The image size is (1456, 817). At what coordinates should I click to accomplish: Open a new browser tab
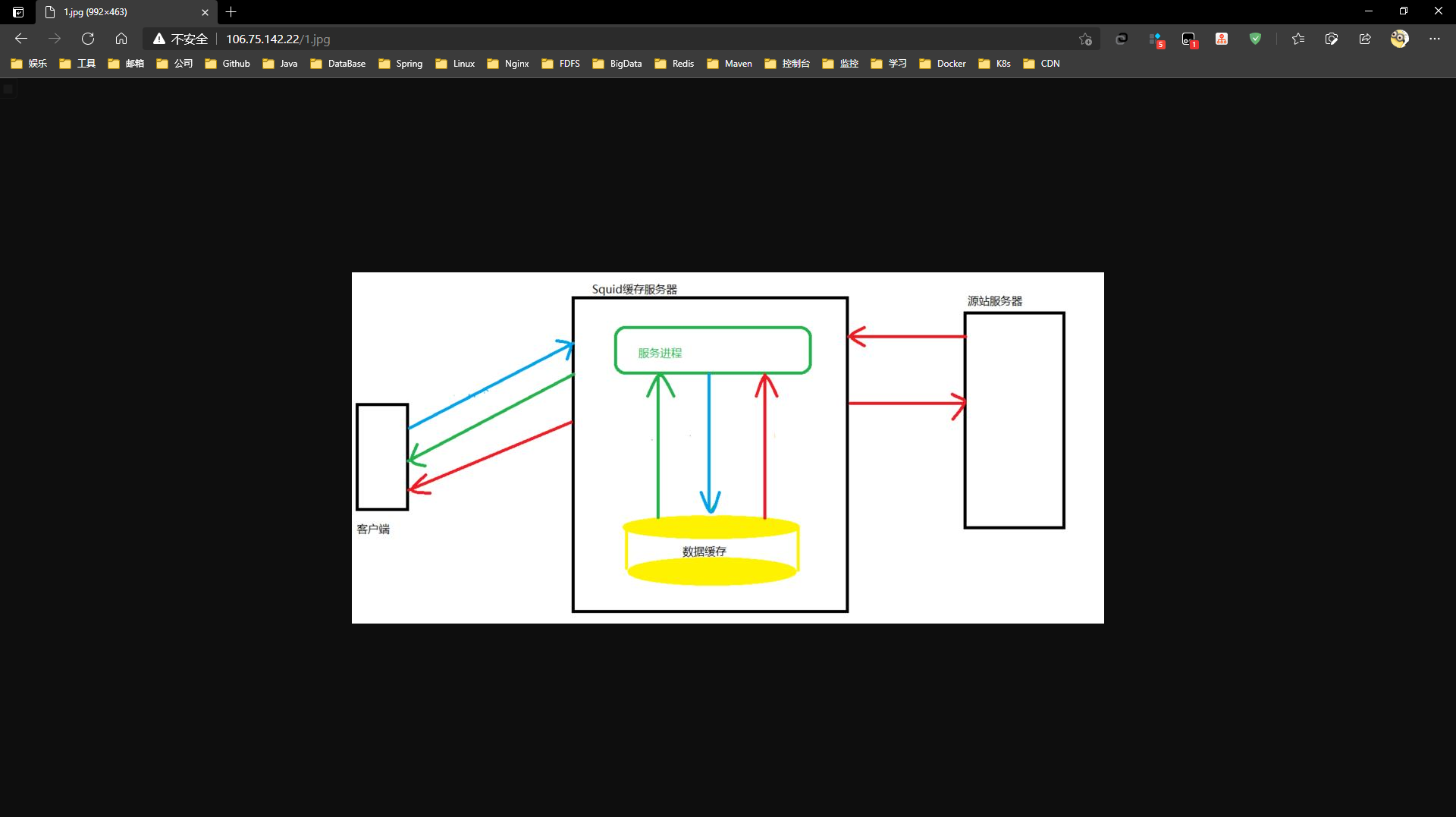(231, 12)
